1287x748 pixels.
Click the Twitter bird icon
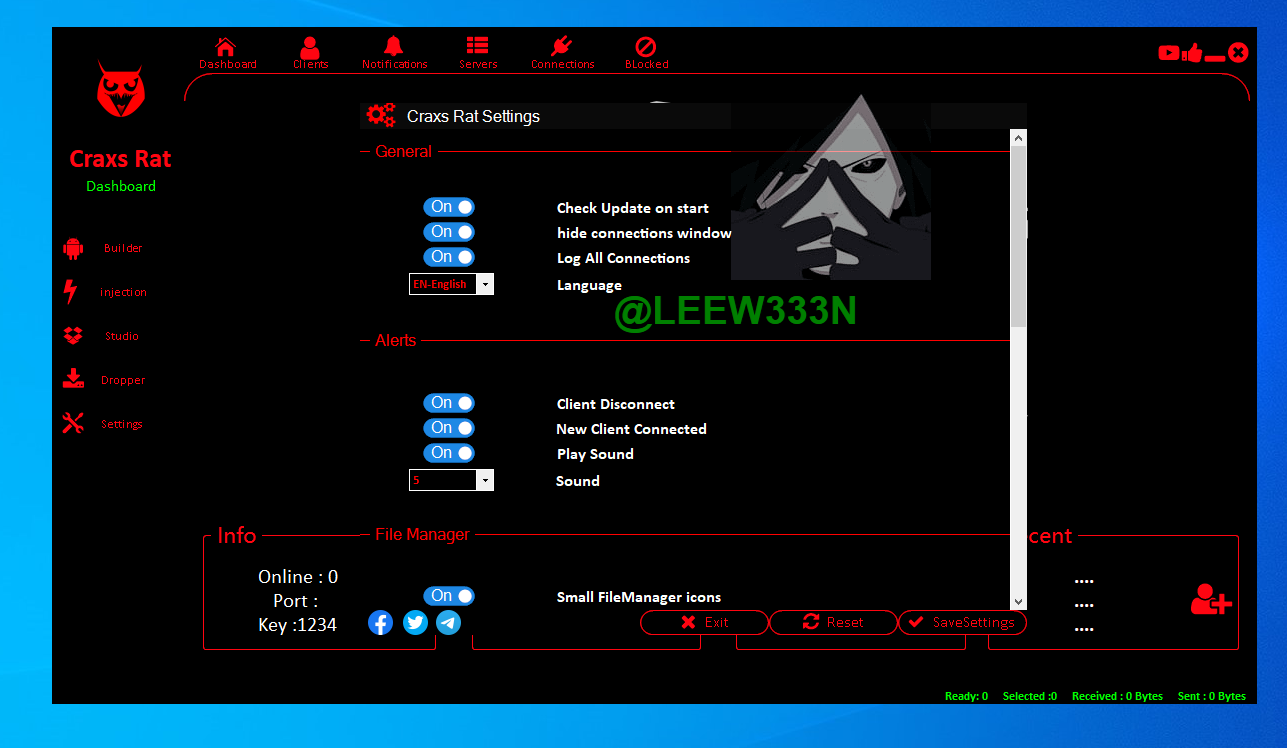pos(415,623)
